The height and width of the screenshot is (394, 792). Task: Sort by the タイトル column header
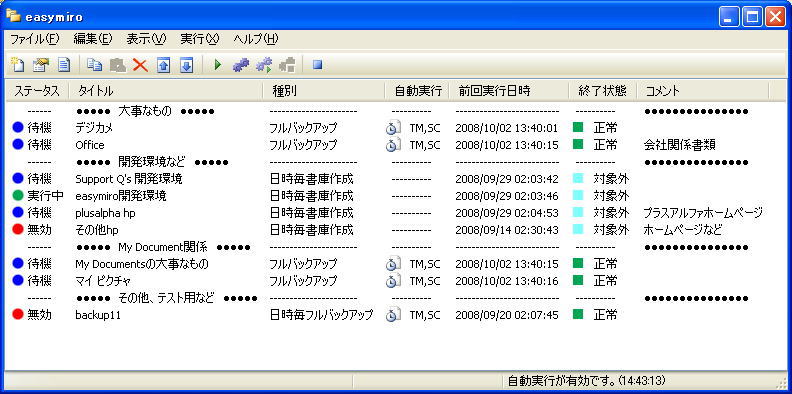tap(166, 91)
